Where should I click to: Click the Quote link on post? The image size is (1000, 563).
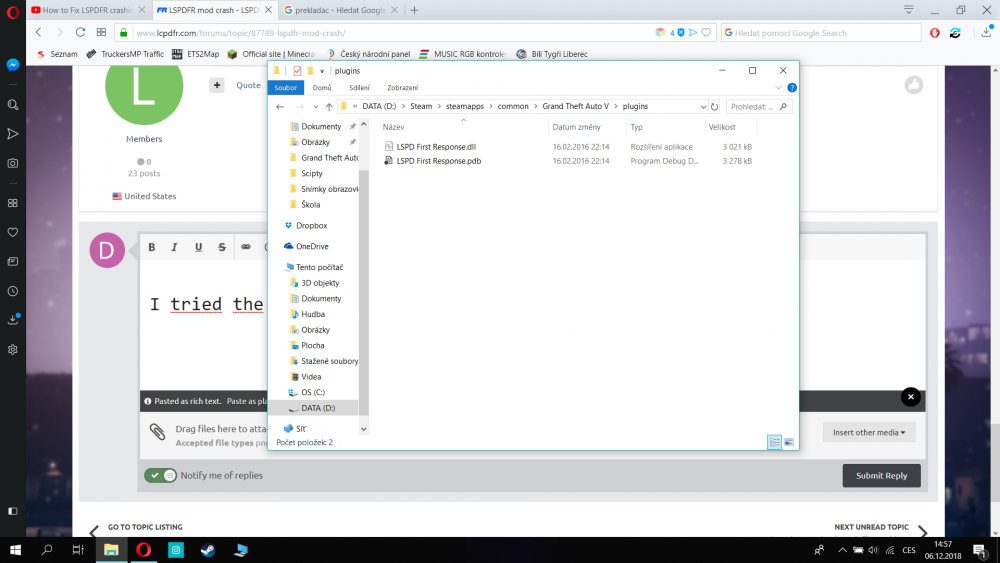pos(248,85)
